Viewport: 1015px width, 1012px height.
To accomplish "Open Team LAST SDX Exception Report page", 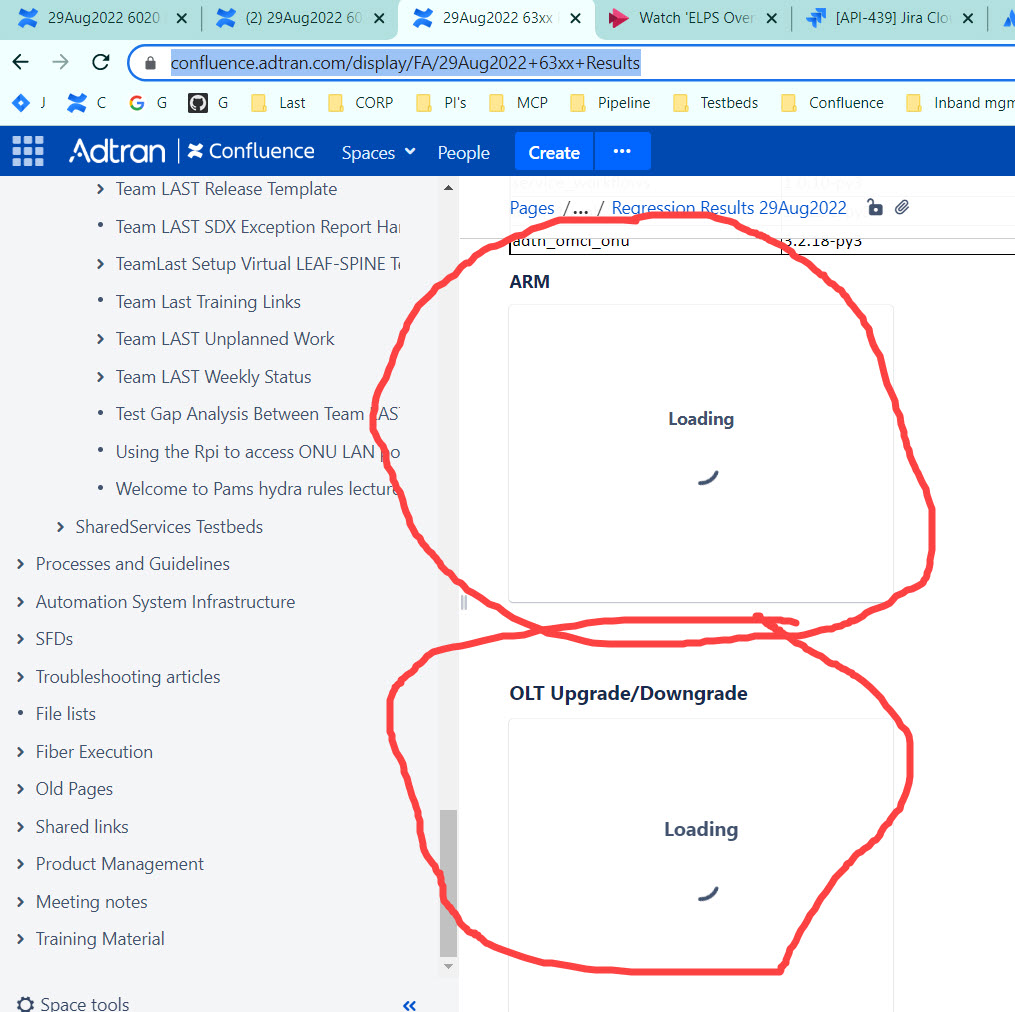I will pyautogui.click(x=258, y=227).
